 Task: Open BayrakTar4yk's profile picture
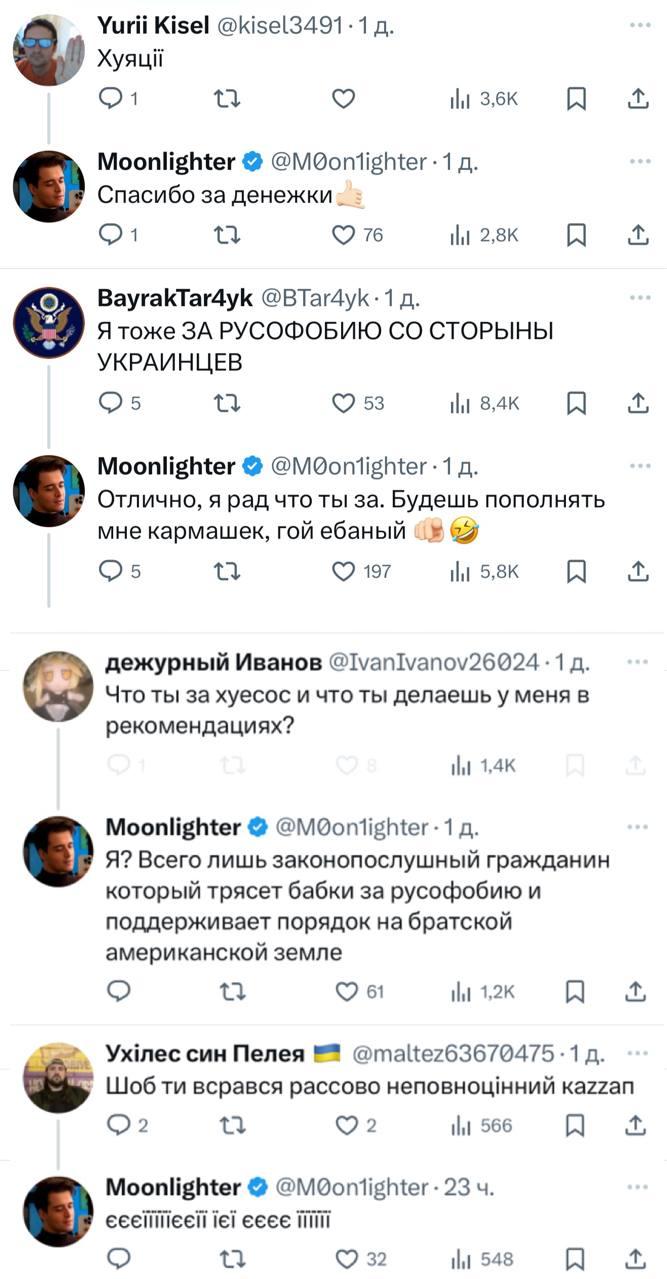point(49,323)
